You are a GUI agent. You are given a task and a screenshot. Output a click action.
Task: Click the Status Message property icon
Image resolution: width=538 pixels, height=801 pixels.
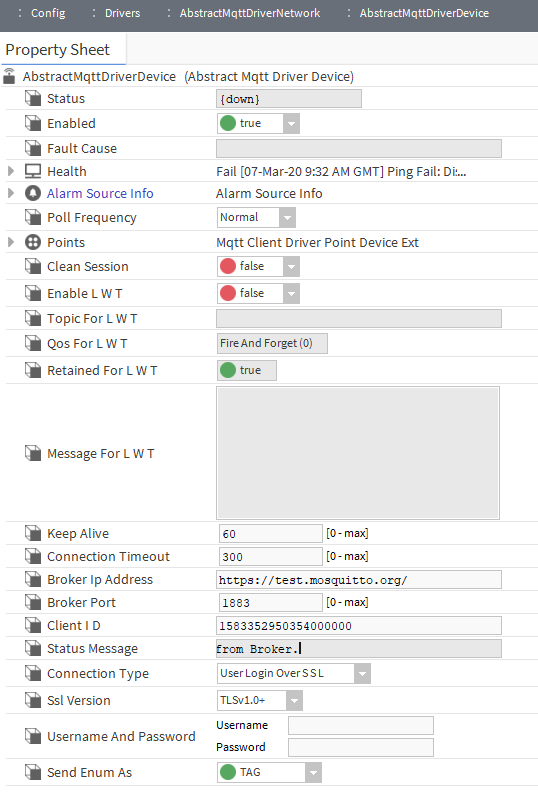click(x=33, y=648)
